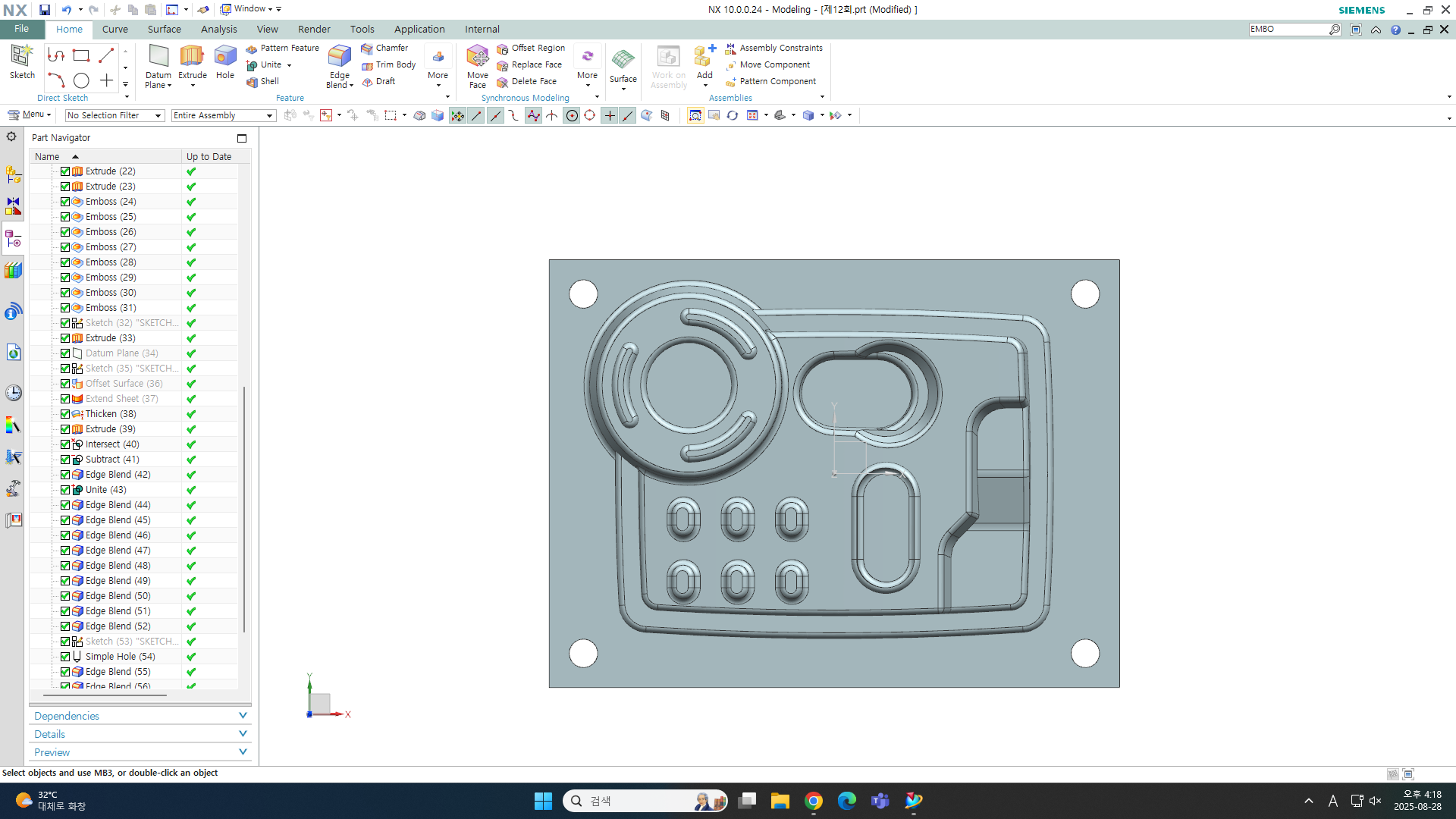Toggle the Thicken (38) checkbox

(x=65, y=414)
